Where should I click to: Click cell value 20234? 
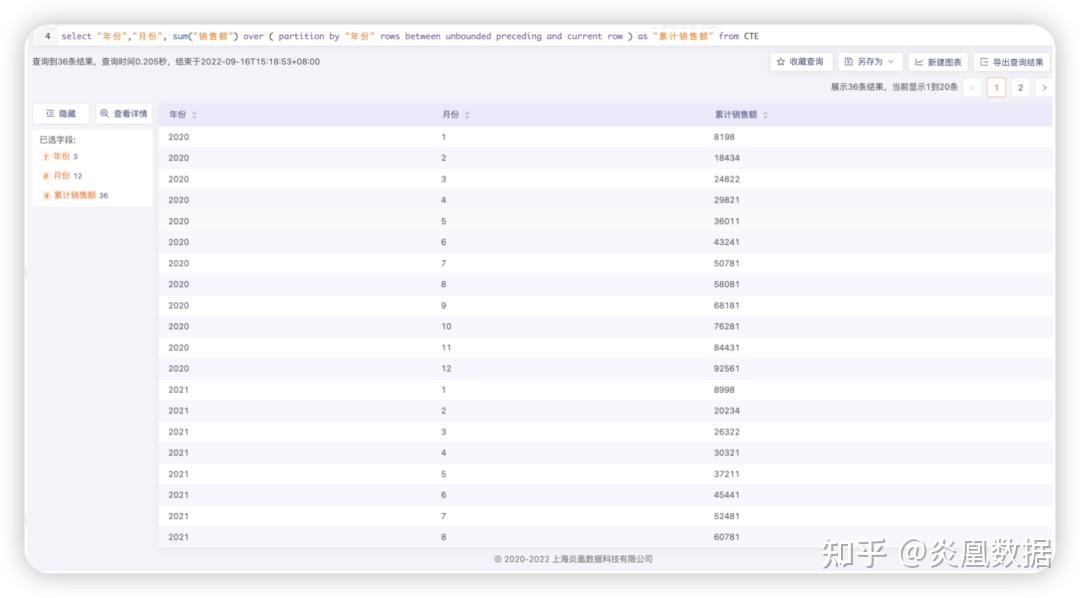[727, 411]
